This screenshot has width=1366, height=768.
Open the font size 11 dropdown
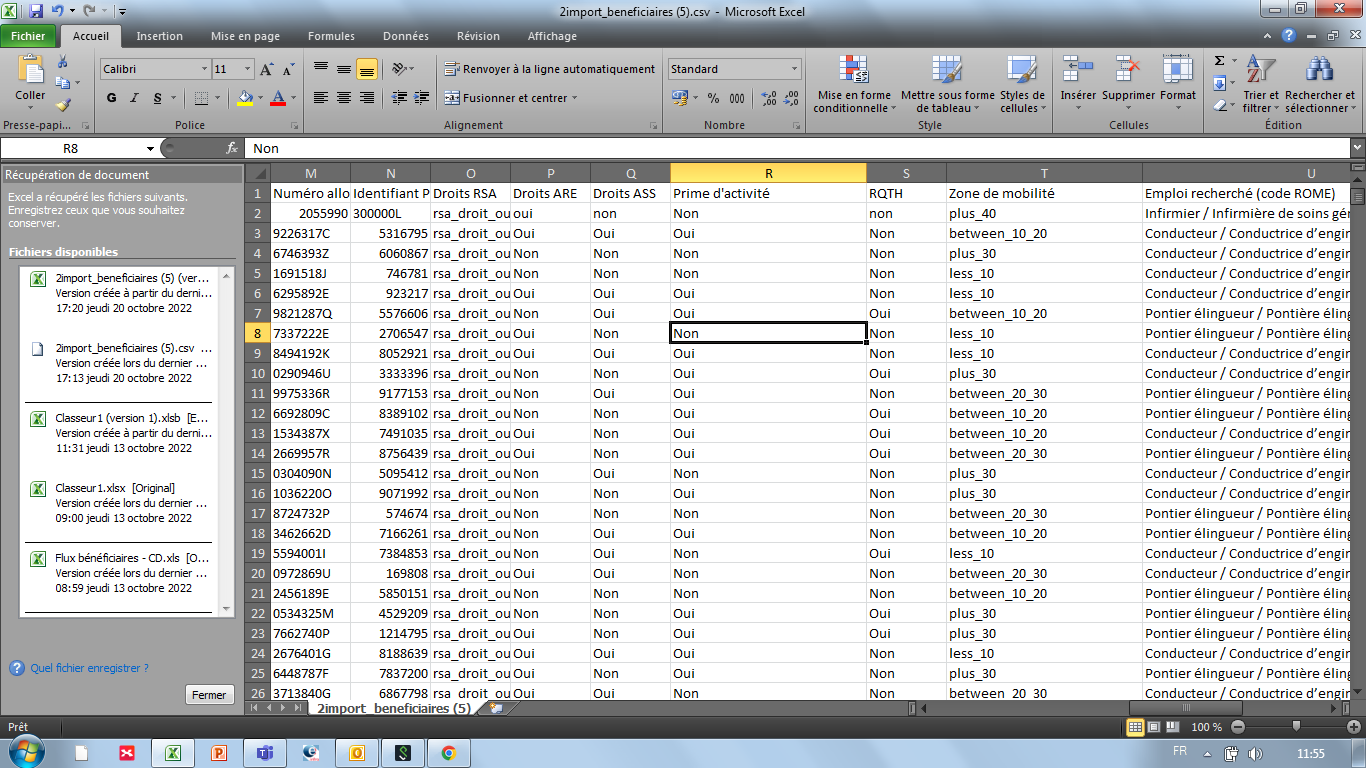coord(248,69)
